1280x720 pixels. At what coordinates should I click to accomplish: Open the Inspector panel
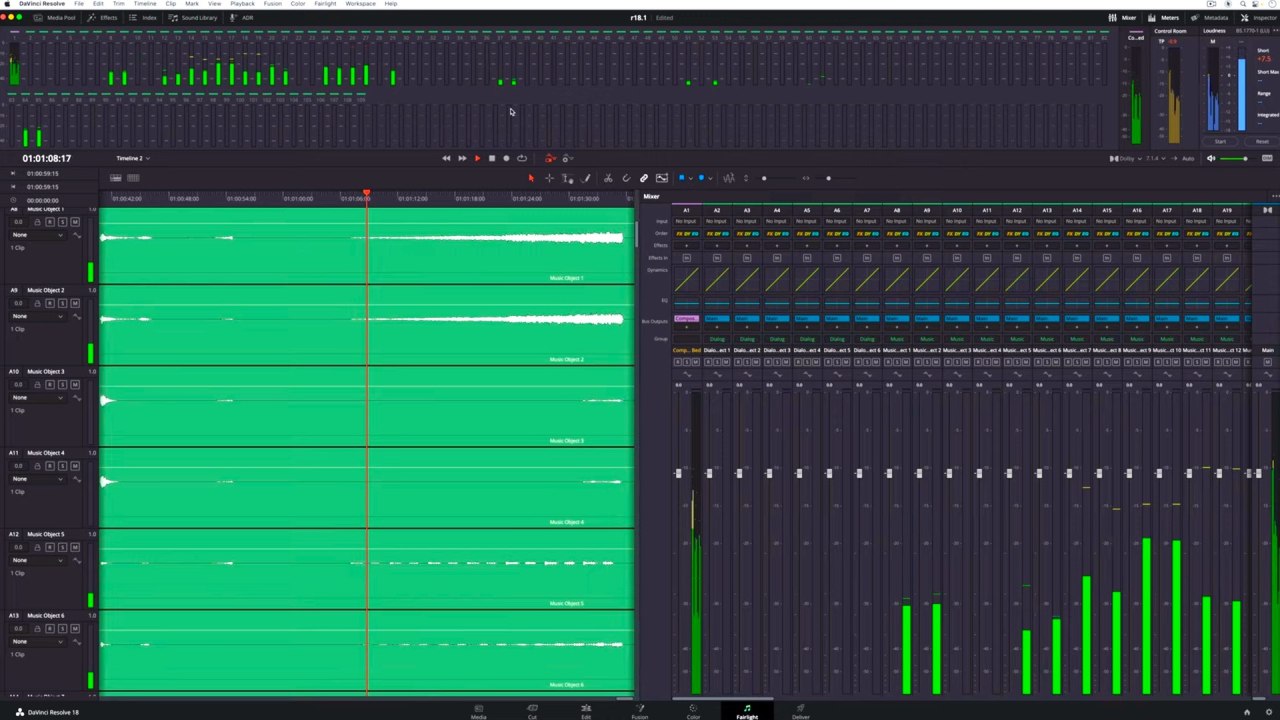click(x=1259, y=17)
